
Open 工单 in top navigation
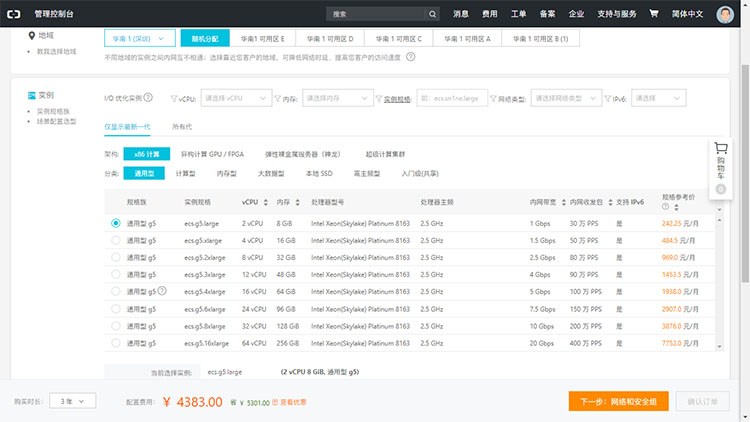pyautogui.click(x=518, y=14)
